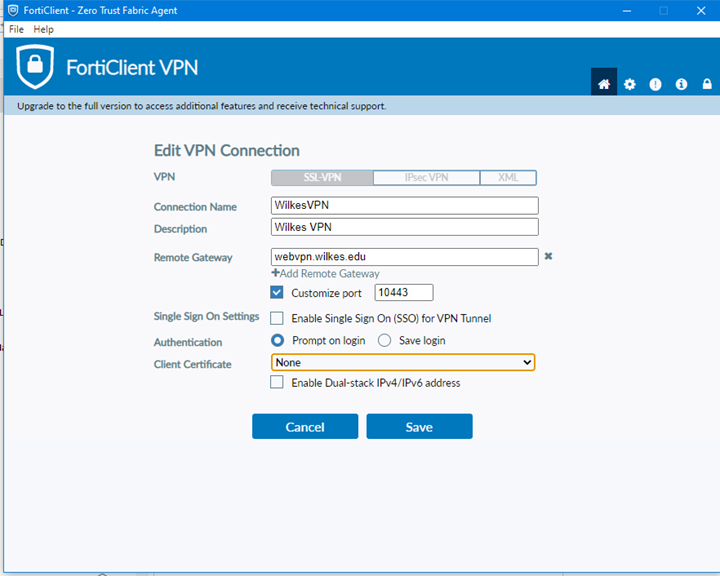The width and height of the screenshot is (720, 576).
Task: Click the Connection Name field
Action: coord(405,205)
